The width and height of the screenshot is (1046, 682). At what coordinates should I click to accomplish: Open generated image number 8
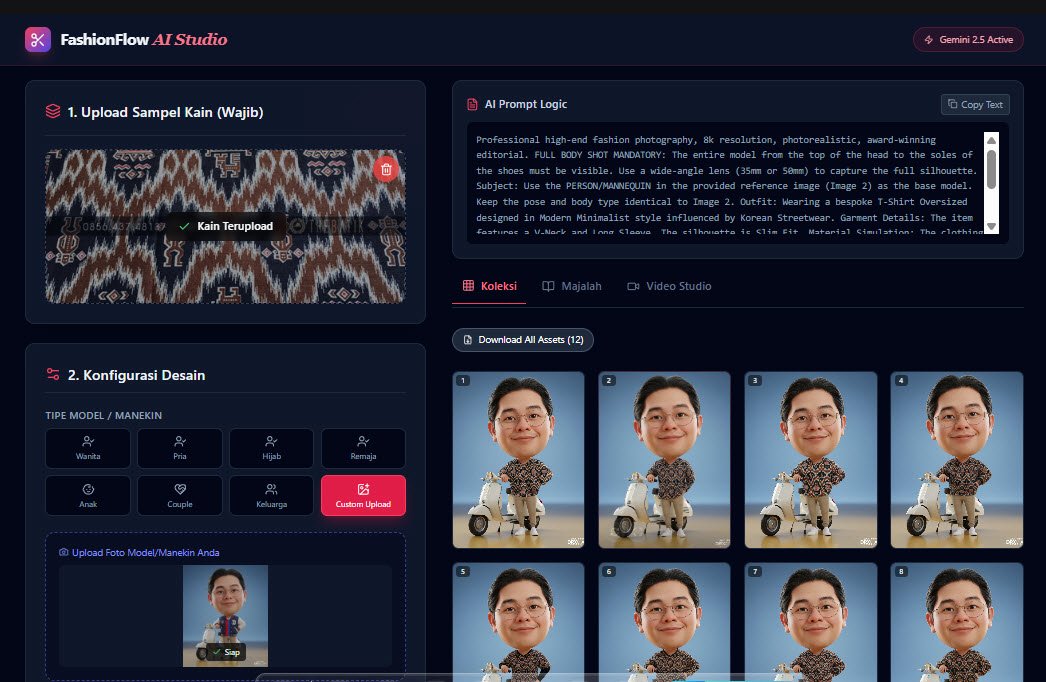pyautogui.click(x=957, y=622)
